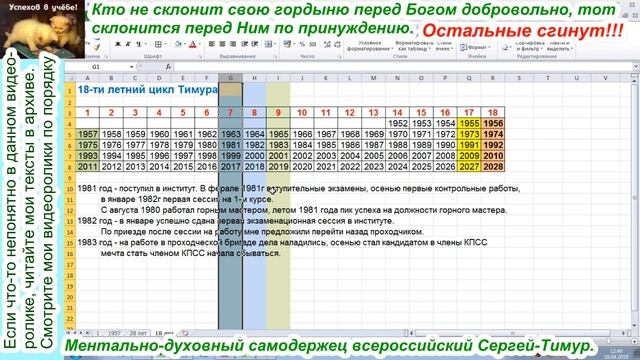Open the merge cells dropdown arrow

275,44
